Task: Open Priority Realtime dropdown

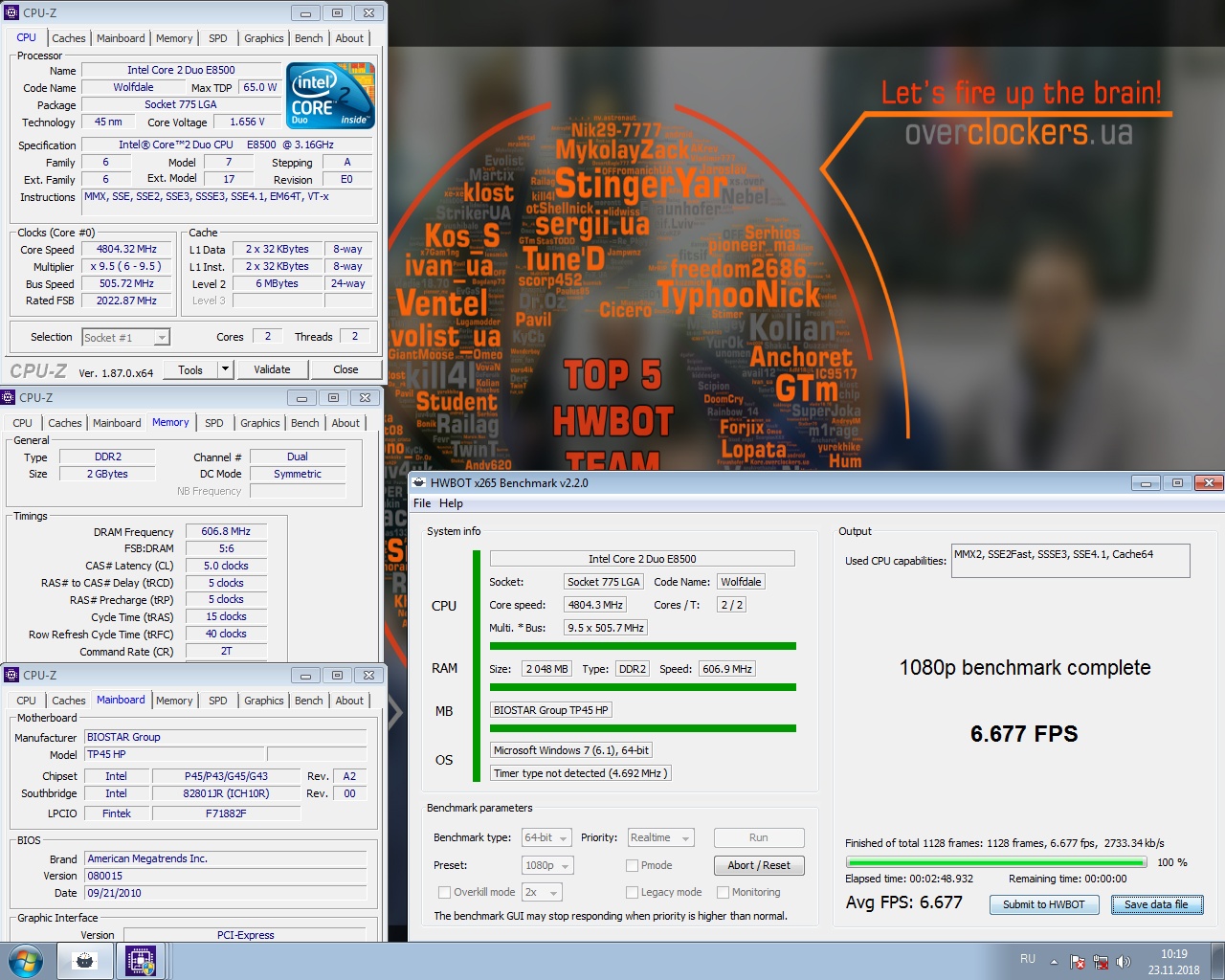Action: coord(660,837)
